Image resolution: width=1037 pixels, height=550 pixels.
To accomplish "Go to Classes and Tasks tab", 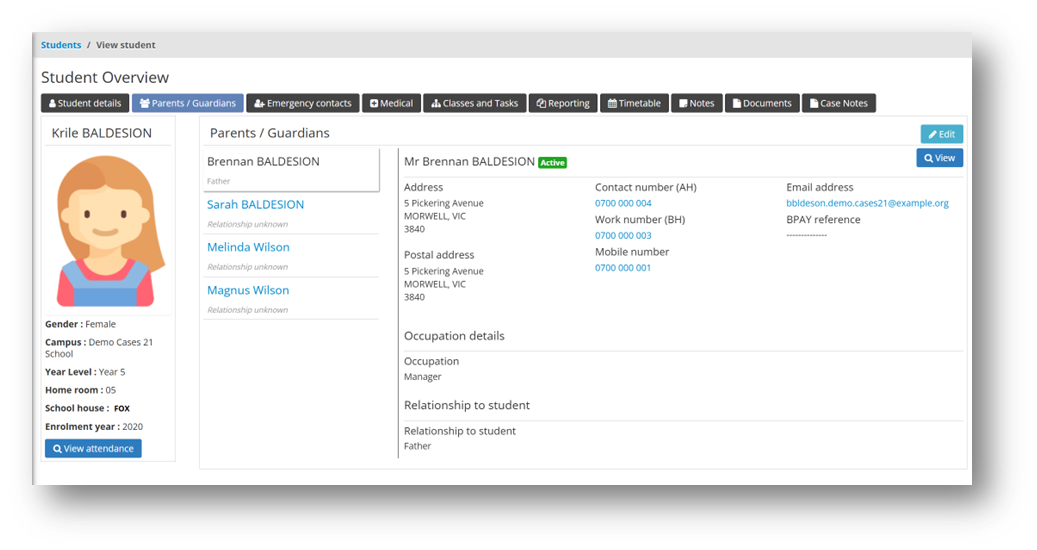I will point(474,103).
